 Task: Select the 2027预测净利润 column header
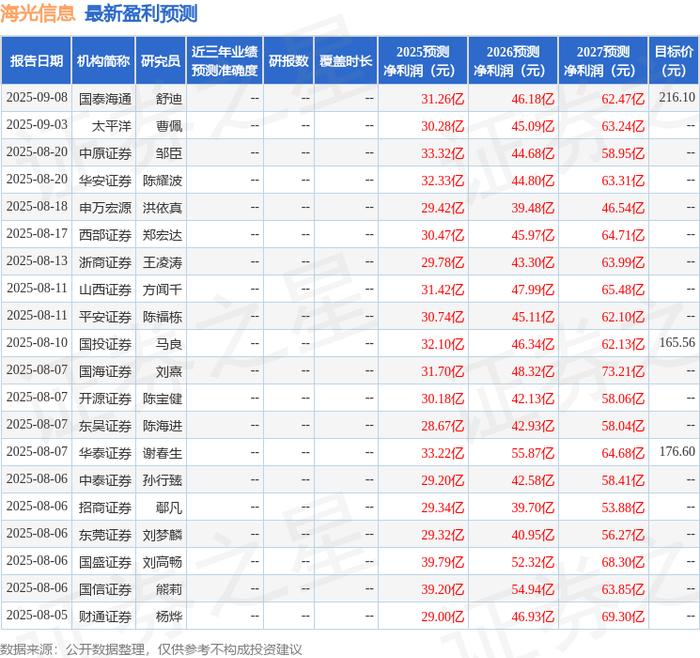603,61
